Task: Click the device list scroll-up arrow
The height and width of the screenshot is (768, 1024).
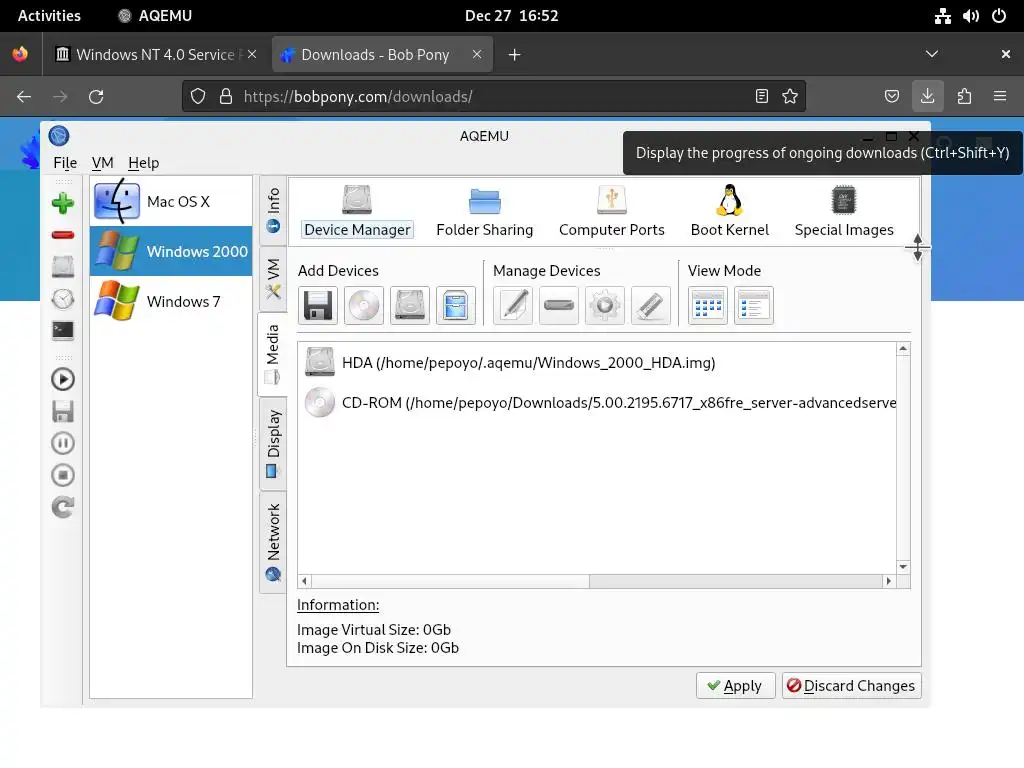Action: point(903,349)
